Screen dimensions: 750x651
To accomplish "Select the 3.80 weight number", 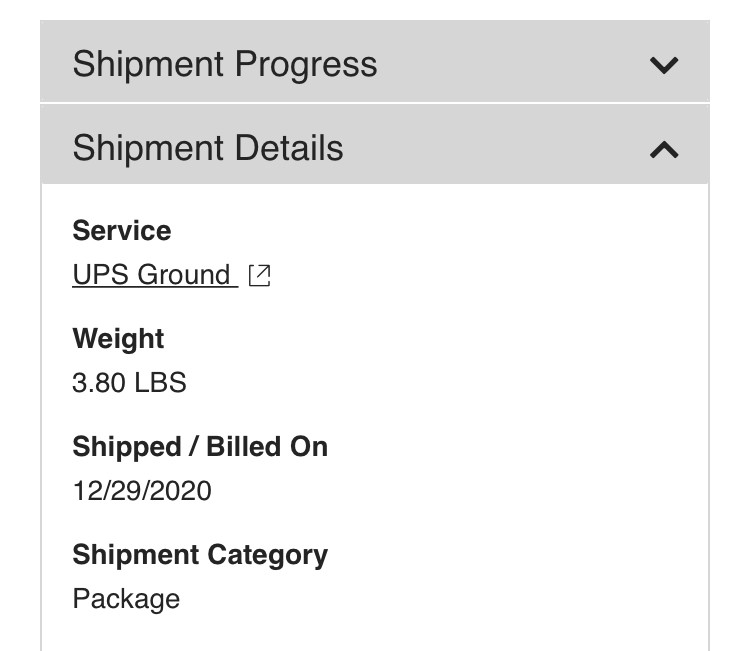I will click(x=99, y=383).
